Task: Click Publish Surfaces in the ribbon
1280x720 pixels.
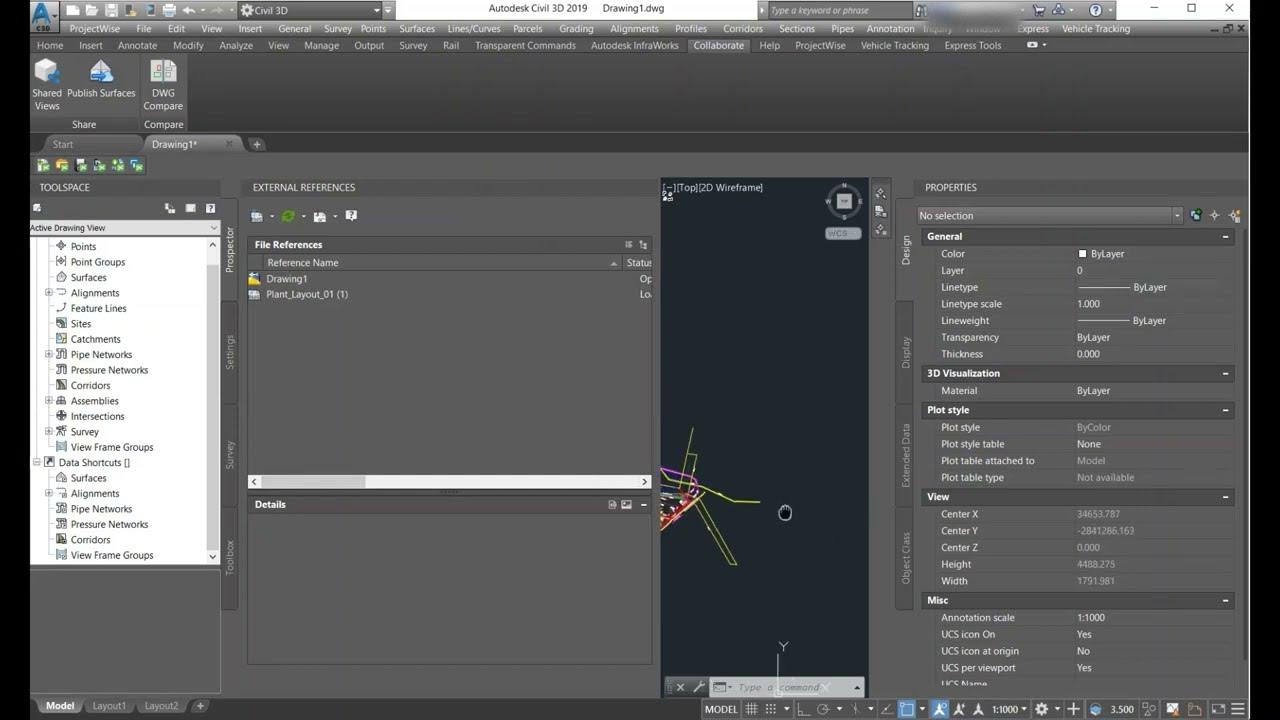Action: pos(101,80)
